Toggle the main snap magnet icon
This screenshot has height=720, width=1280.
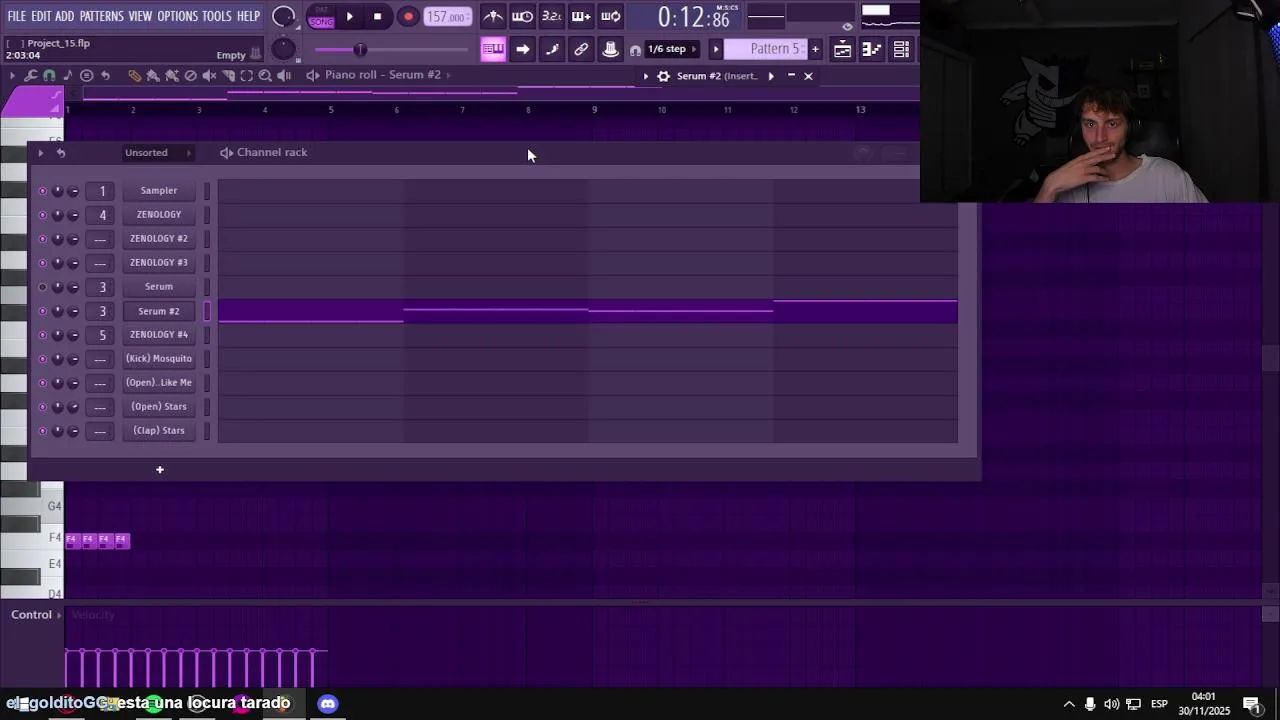pyautogui.click(x=635, y=50)
